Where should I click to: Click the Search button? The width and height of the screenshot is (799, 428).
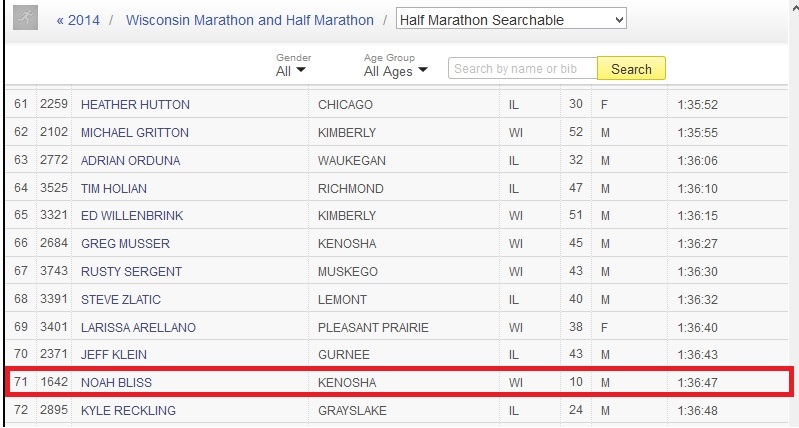(631, 69)
